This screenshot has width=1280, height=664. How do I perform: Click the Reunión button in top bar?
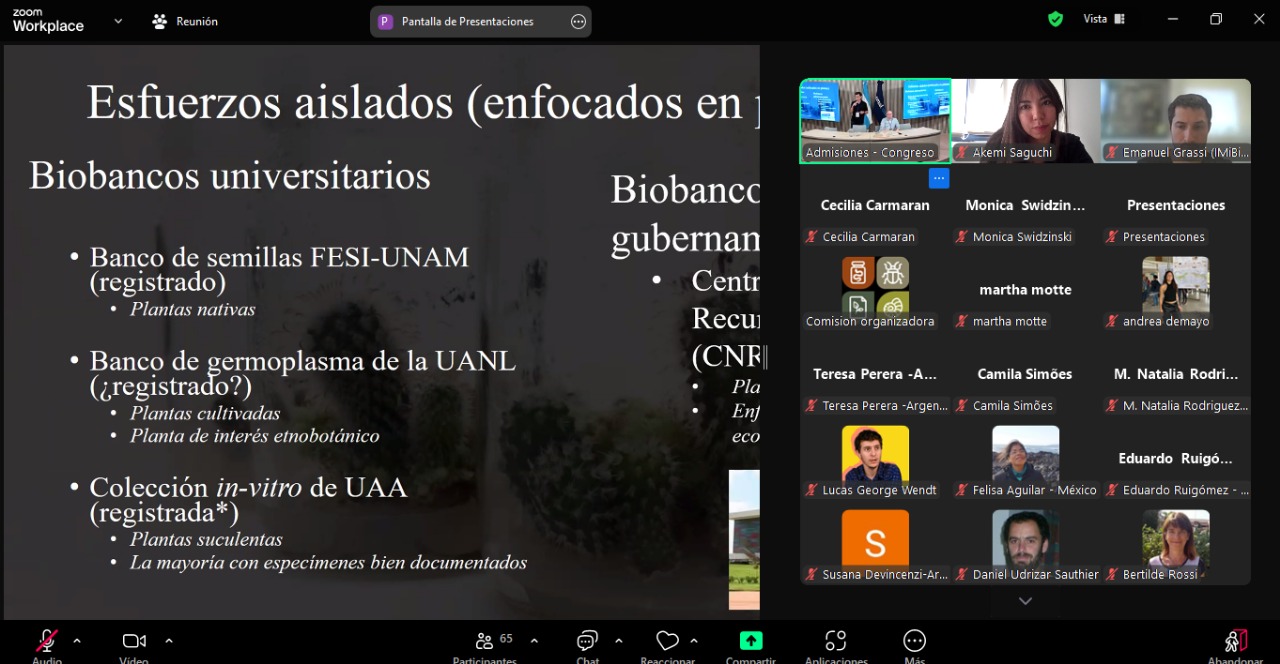tap(185, 21)
